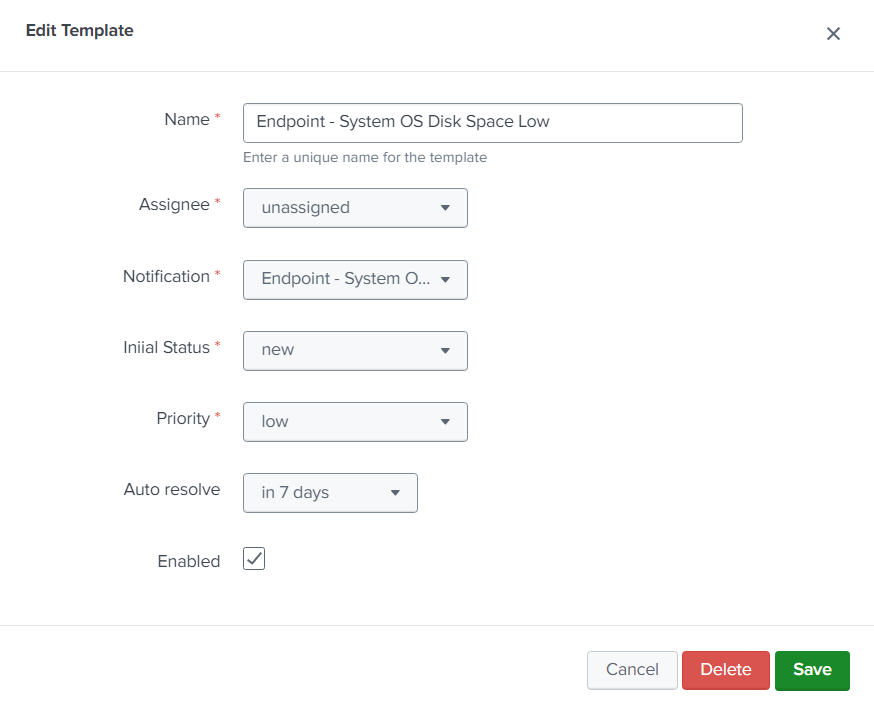Open the Priority dropdown showing low
The width and height of the screenshot is (874, 710).
point(355,422)
